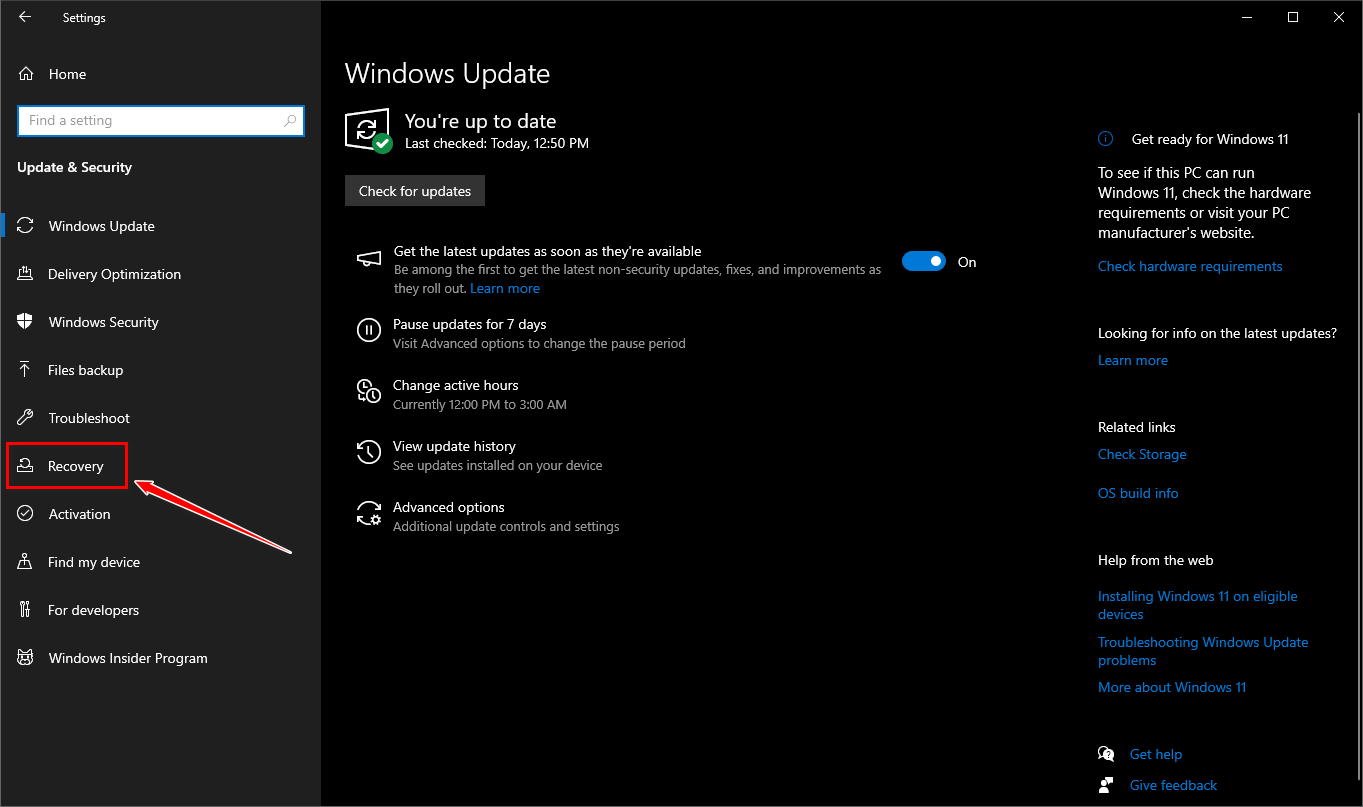Click the clock icon for Change active hours

(369, 390)
